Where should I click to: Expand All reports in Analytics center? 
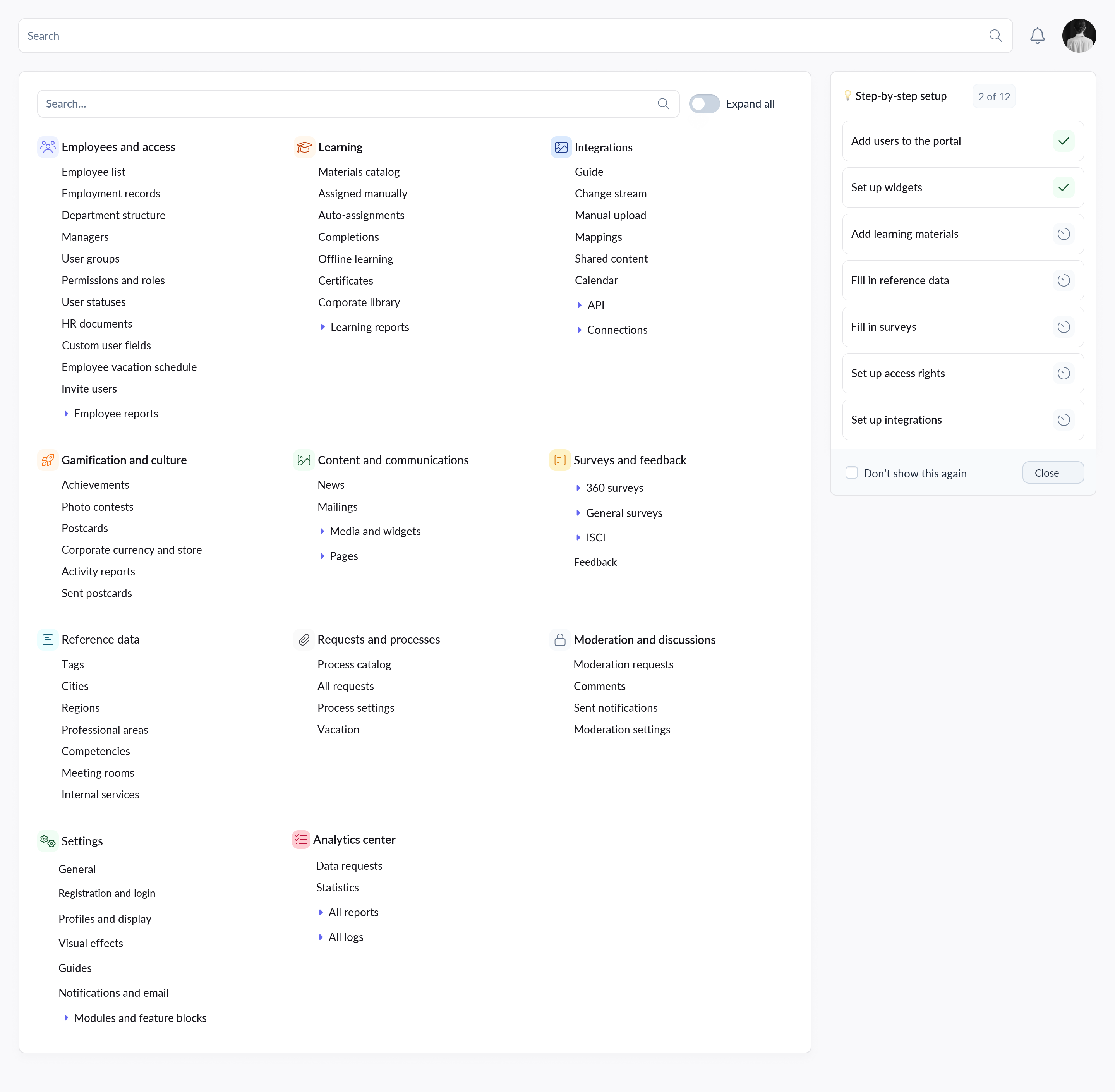321,912
